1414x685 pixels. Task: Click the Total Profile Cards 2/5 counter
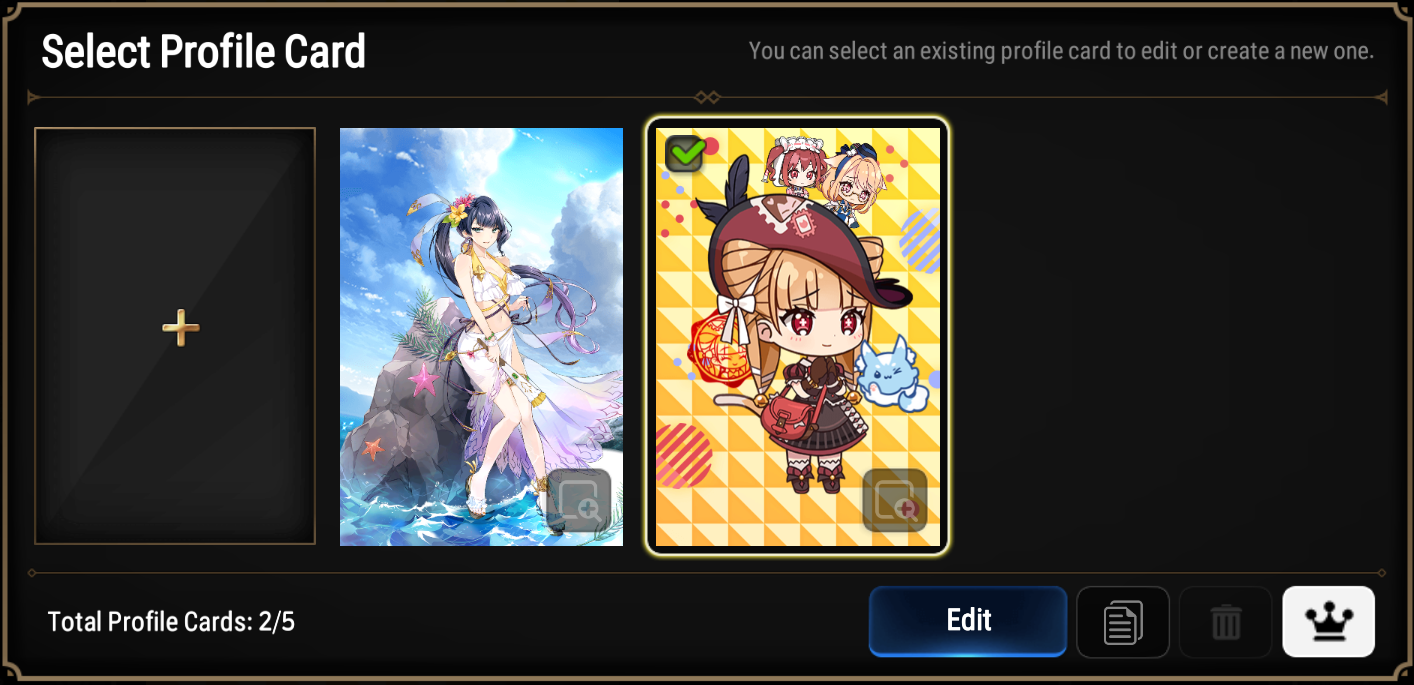[x=171, y=622]
